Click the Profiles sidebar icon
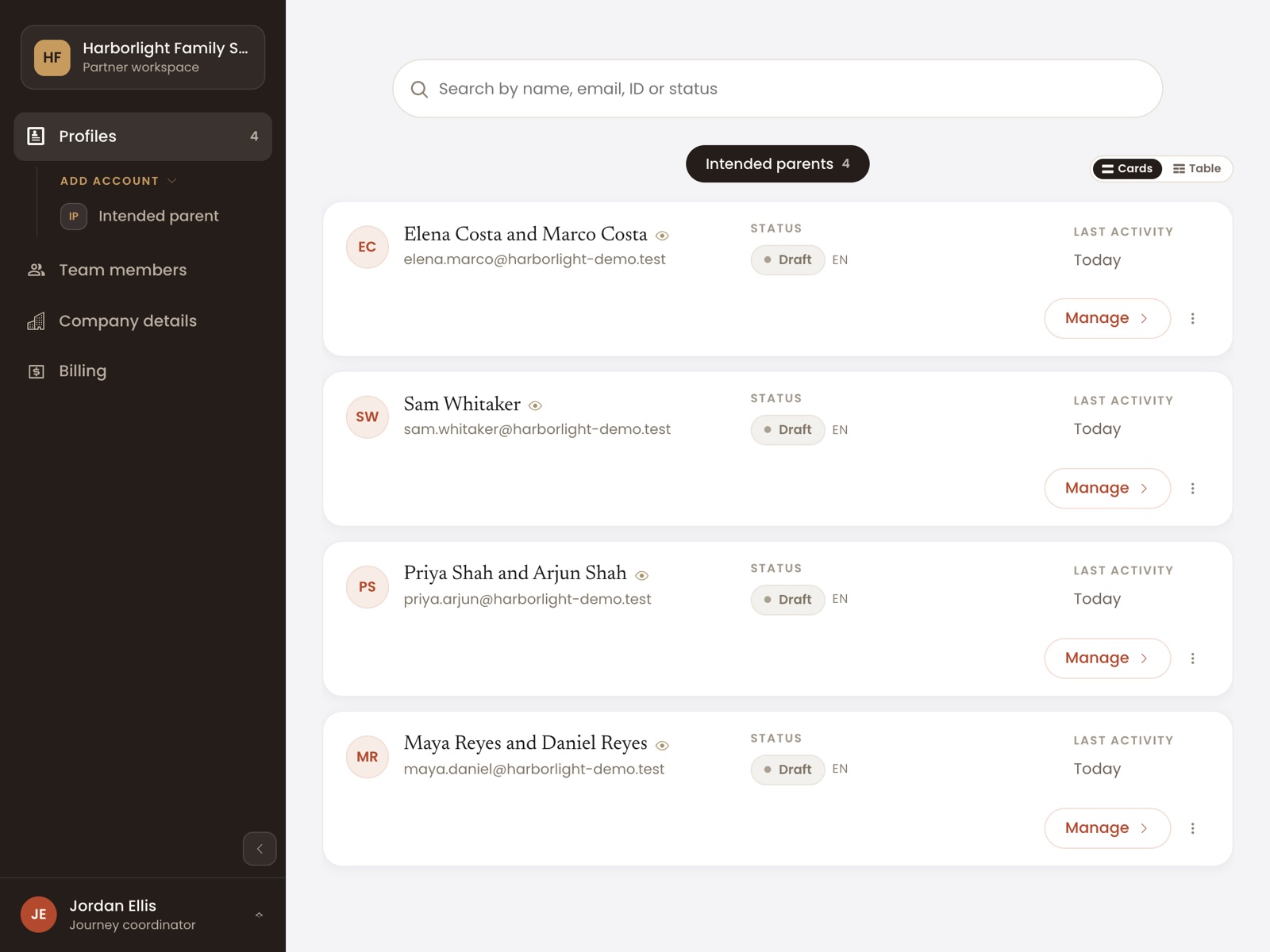This screenshot has height=952, width=1270. click(x=36, y=136)
